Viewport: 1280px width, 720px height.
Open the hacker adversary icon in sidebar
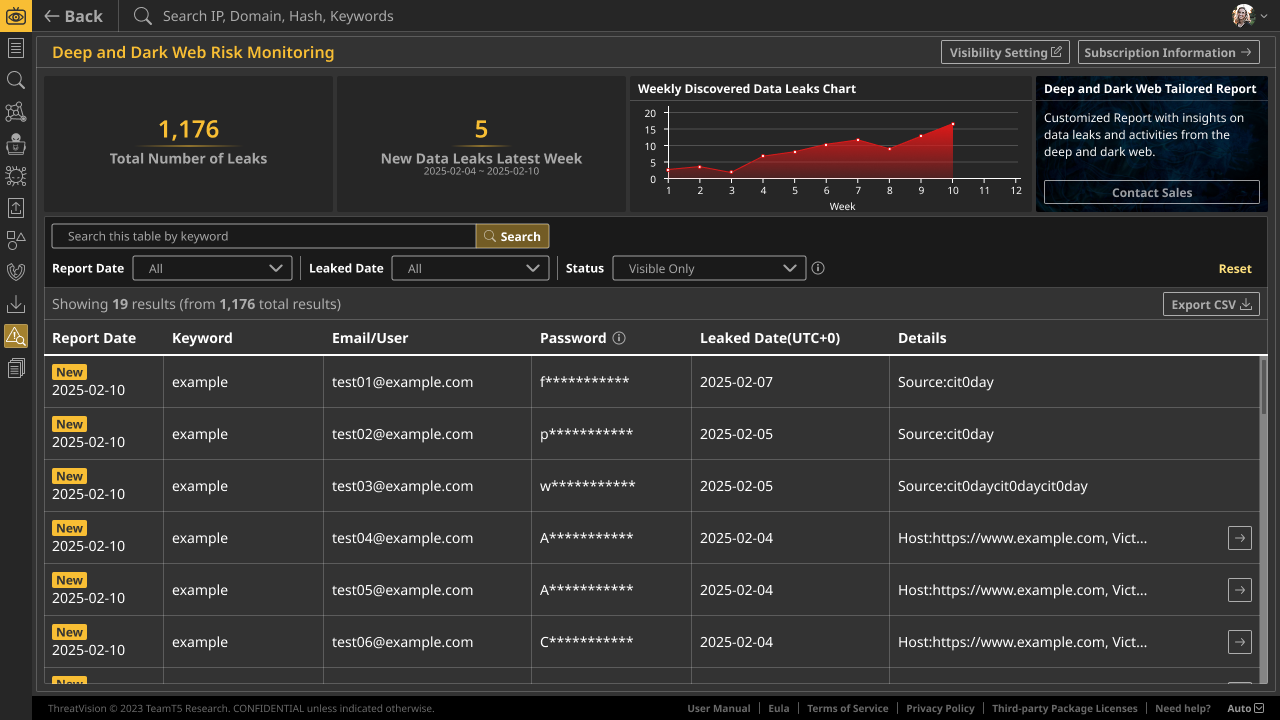(16, 144)
